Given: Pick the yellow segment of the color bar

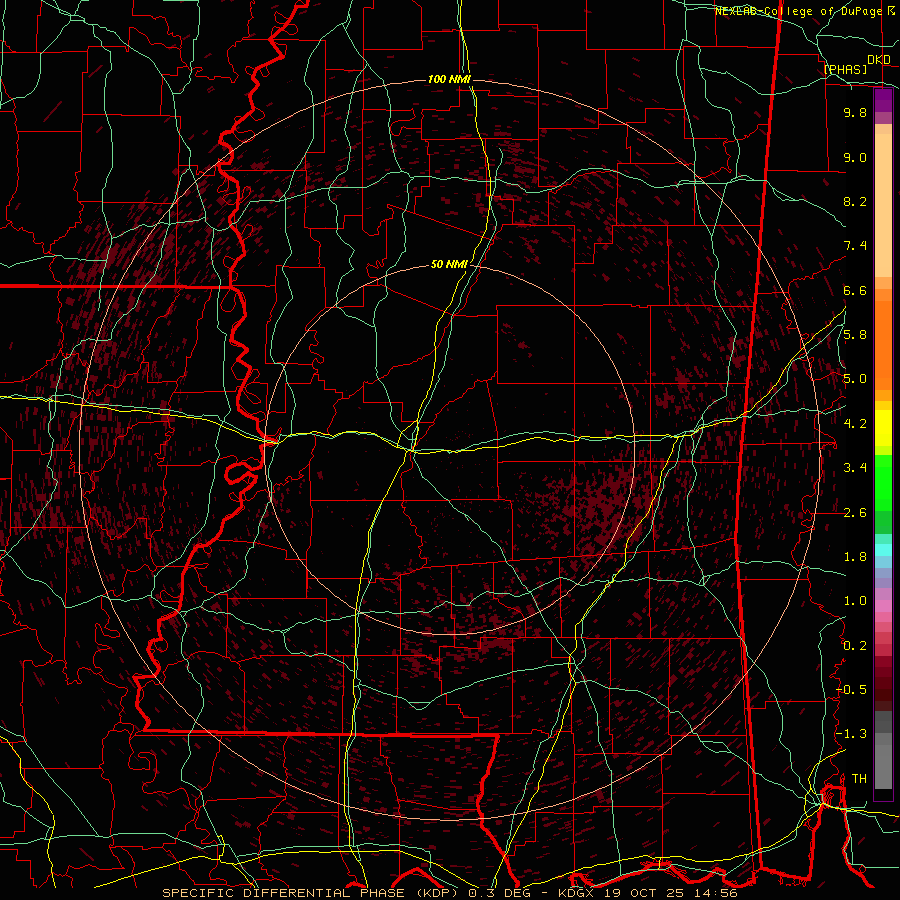Looking at the screenshot, I should point(883,428).
